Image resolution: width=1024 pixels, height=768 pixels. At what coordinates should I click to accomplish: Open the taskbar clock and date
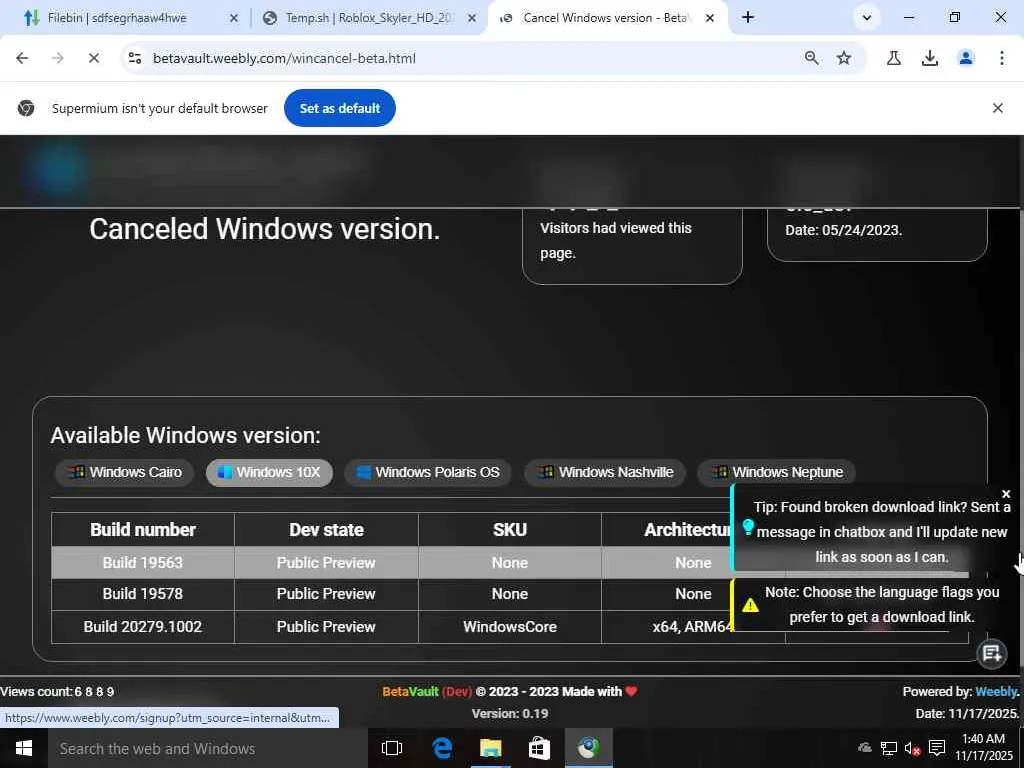(x=984, y=748)
